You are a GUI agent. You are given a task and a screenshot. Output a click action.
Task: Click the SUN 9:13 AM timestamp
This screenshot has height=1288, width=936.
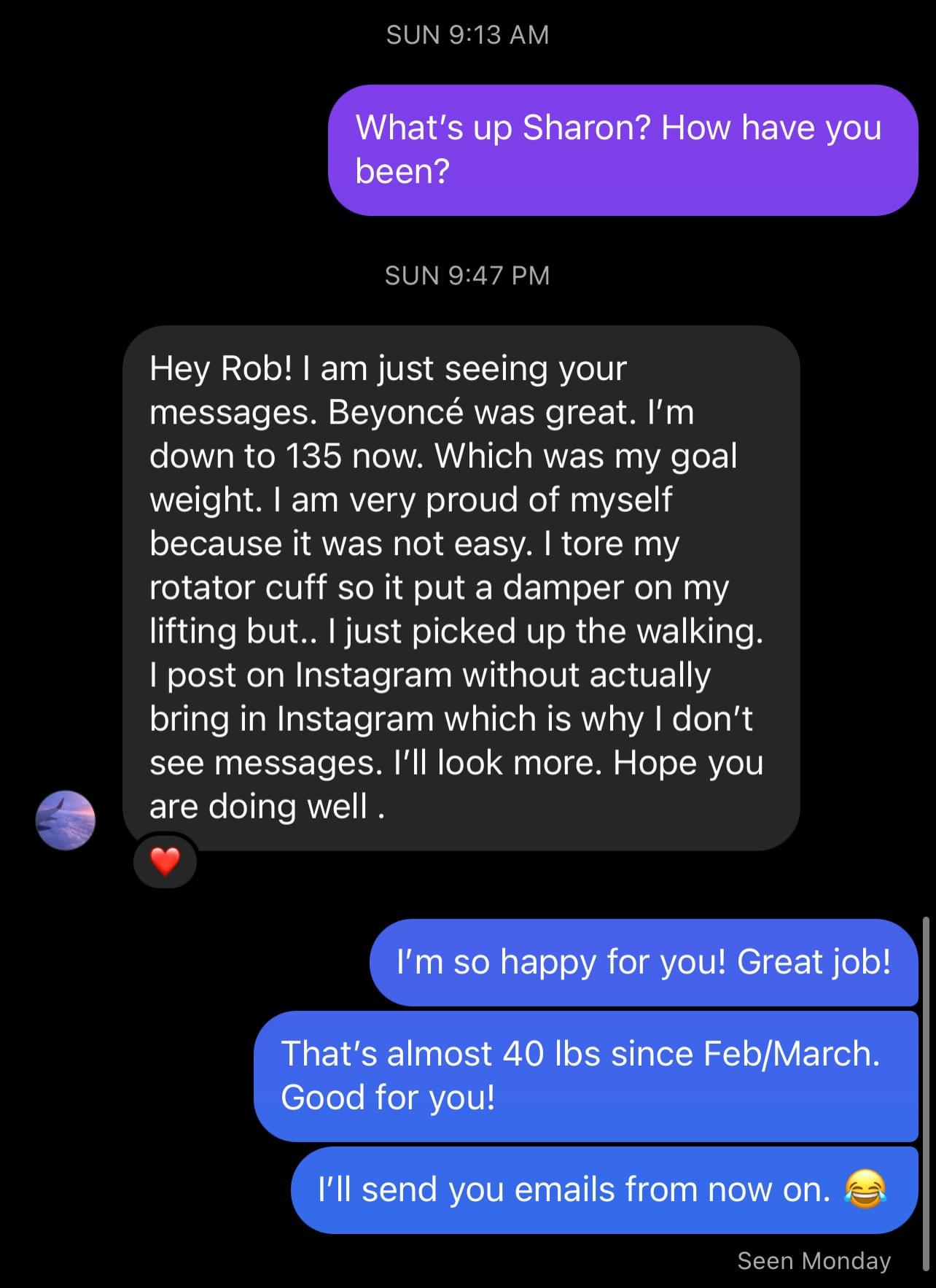[467, 35]
